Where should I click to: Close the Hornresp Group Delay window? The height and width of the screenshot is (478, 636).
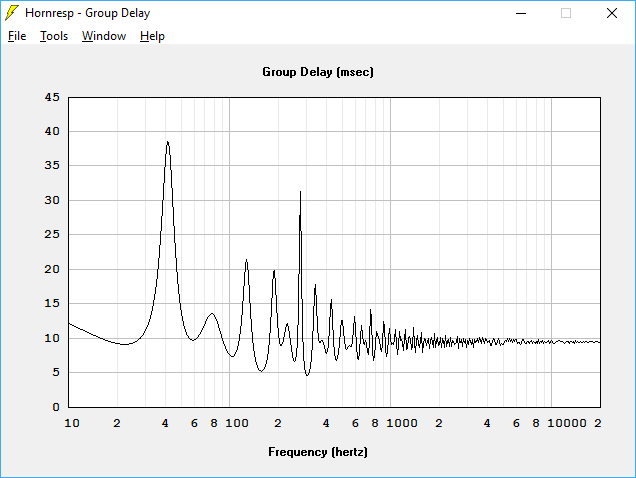click(x=612, y=13)
